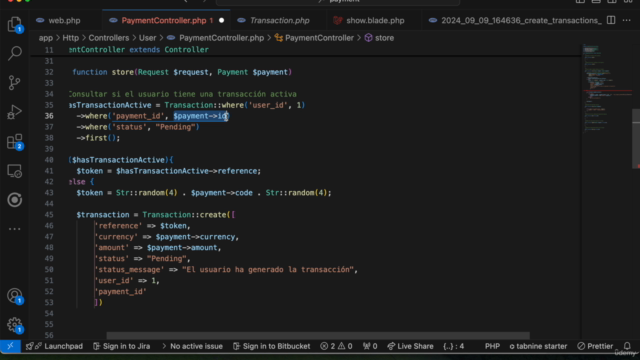Change the PHP language mode
Viewport: 640px width, 360px height.
(492, 346)
